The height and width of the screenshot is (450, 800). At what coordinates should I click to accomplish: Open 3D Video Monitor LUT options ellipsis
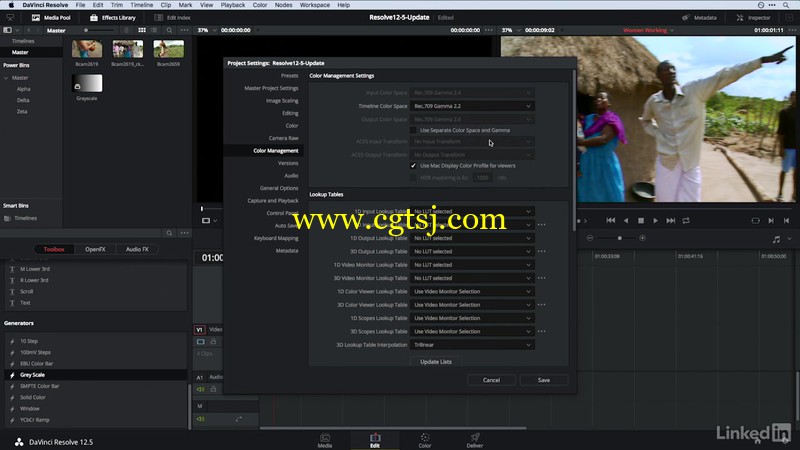tap(542, 278)
